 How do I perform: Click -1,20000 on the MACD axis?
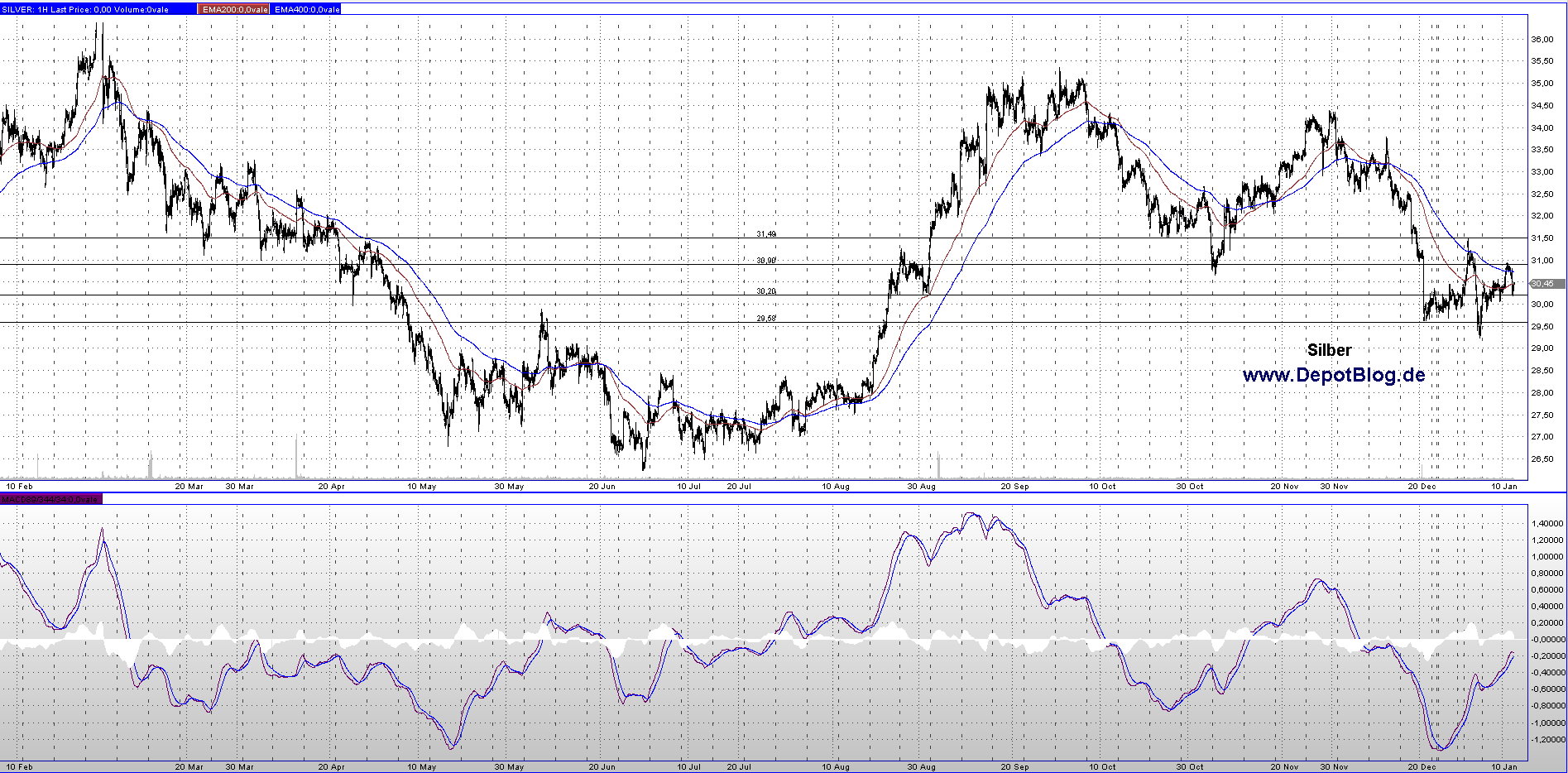click(x=1547, y=739)
